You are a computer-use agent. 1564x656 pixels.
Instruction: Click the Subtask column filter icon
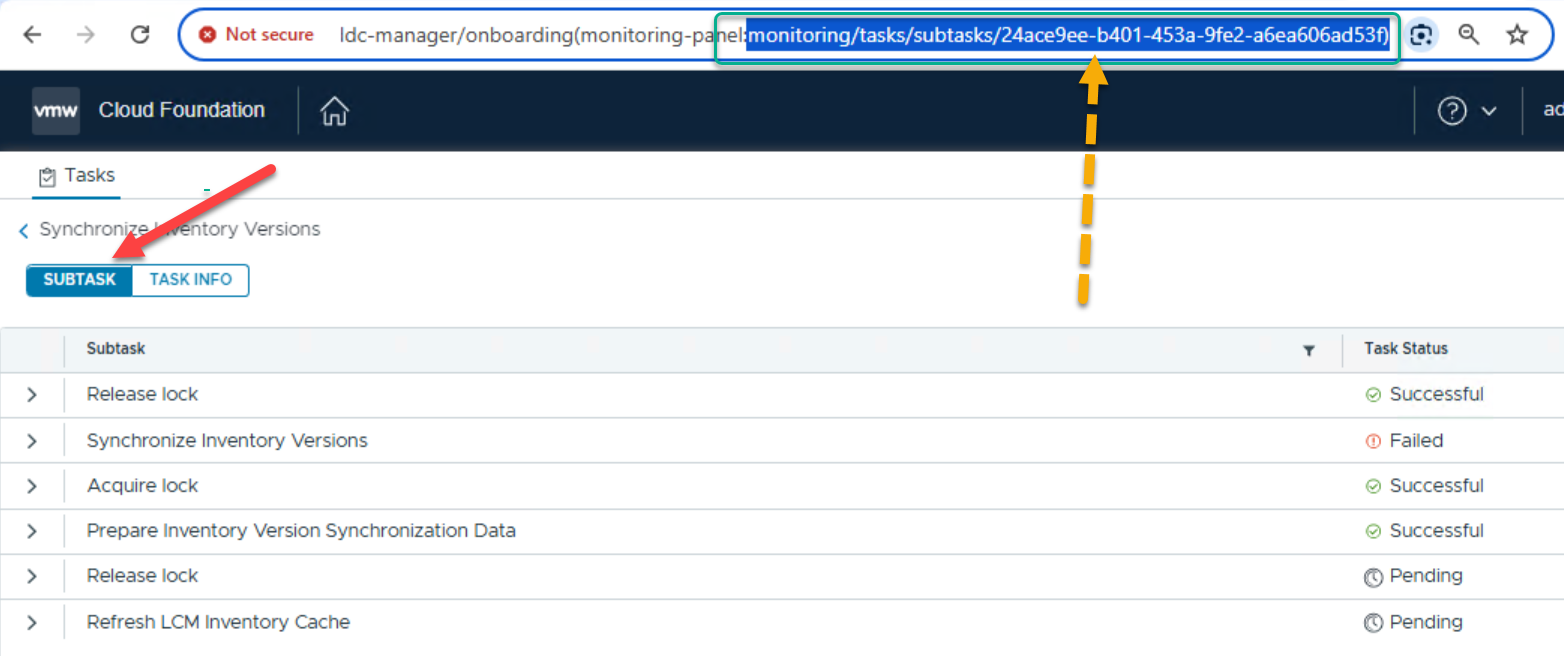[1308, 350]
